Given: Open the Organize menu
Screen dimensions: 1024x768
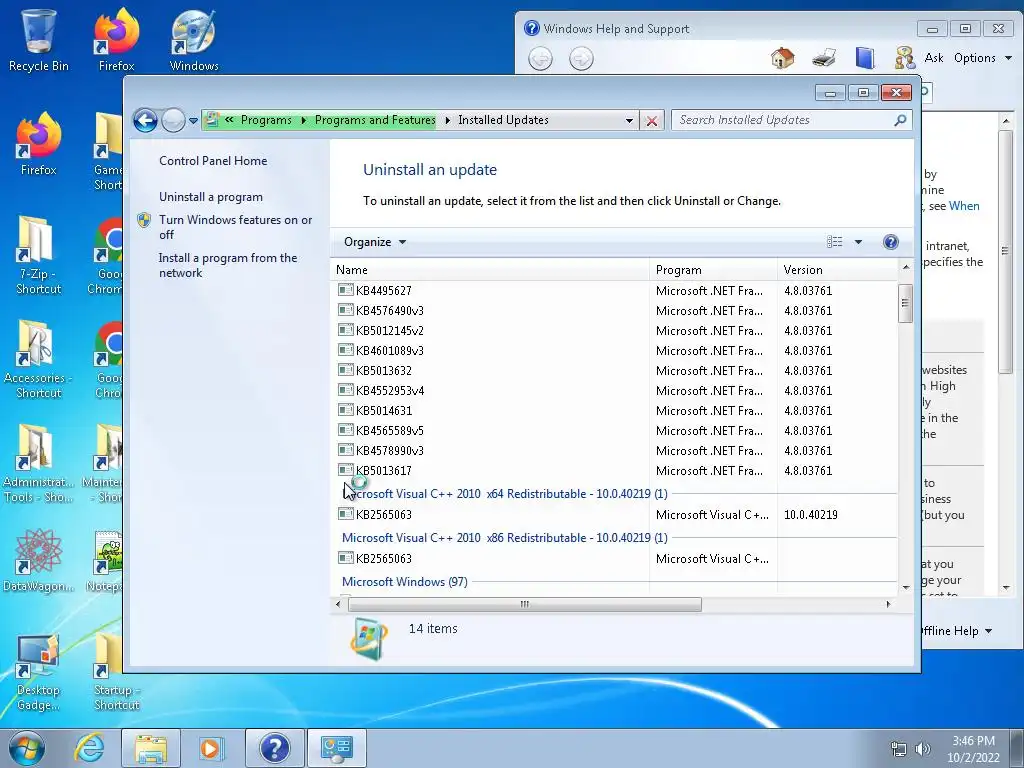Looking at the screenshot, I should [x=375, y=242].
